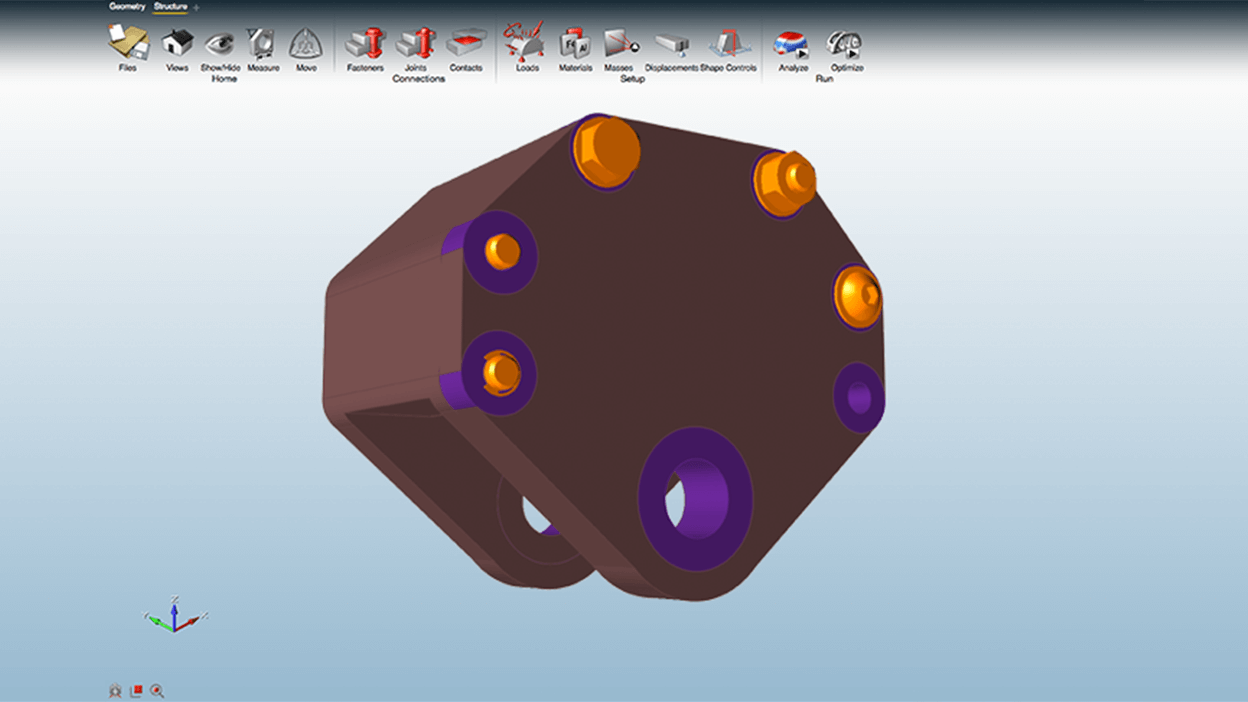Start optimization with the Optimize button
This screenshot has height=702, width=1248.
pyautogui.click(x=838, y=40)
